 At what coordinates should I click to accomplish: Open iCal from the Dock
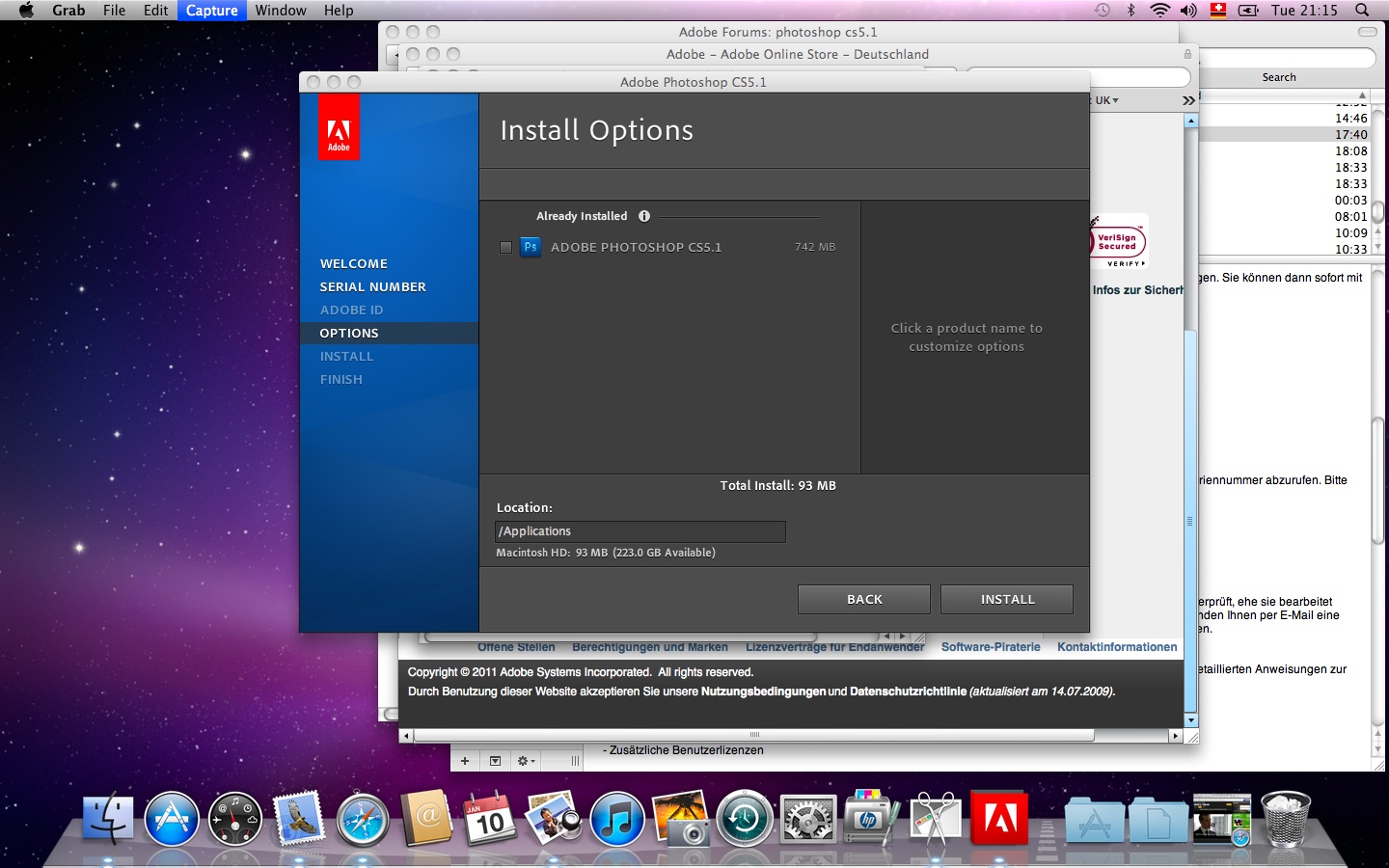click(x=490, y=819)
